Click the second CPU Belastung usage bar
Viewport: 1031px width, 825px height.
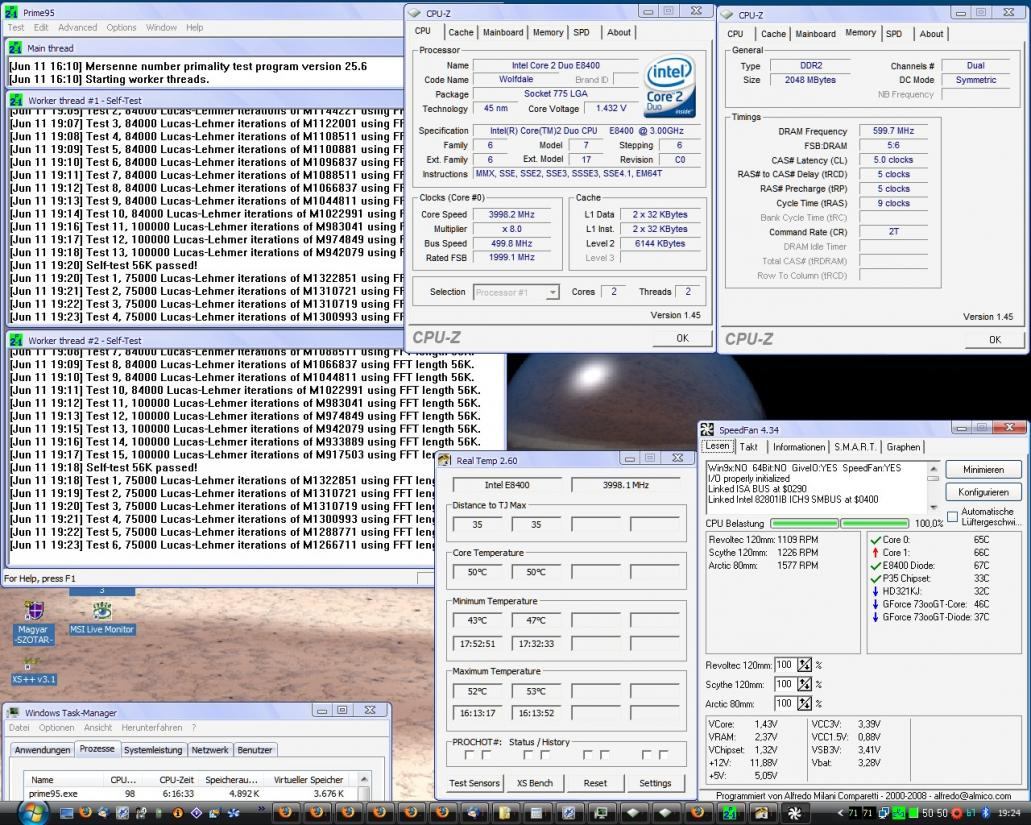[875, 523]
